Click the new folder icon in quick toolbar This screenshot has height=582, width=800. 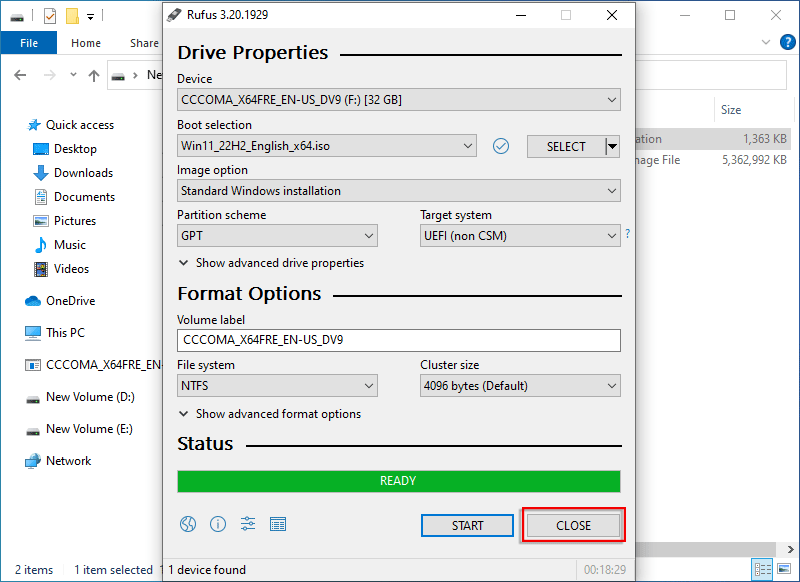(72, 16)
